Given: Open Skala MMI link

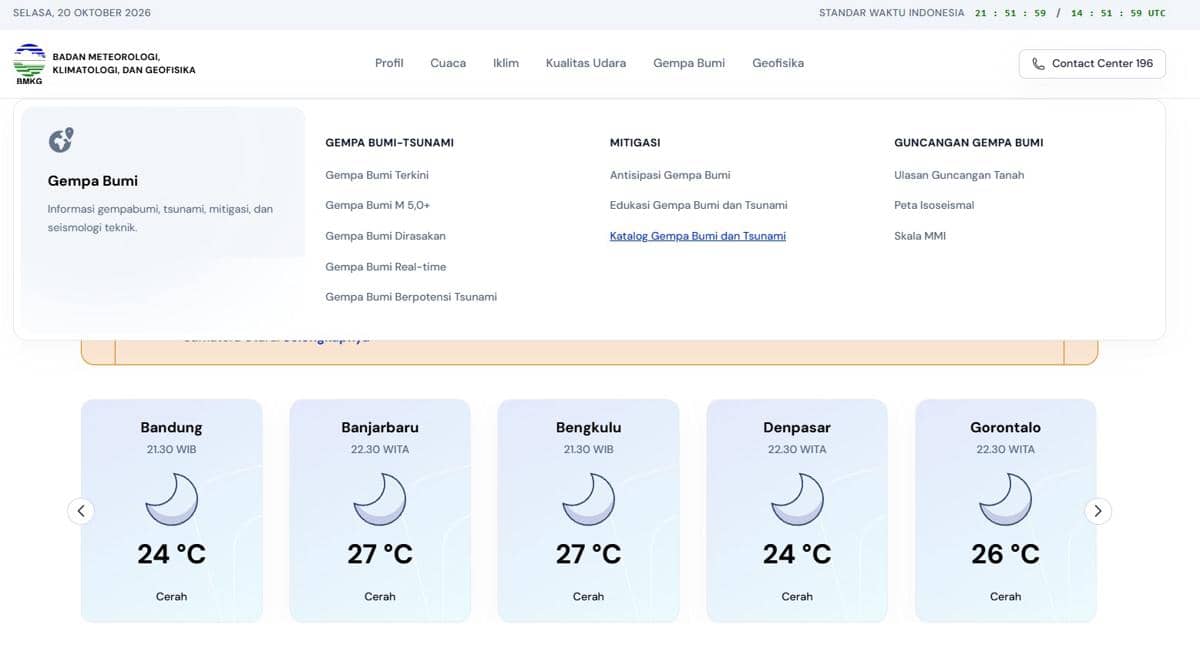Looking at the screenshot, I should pos(920,236).
